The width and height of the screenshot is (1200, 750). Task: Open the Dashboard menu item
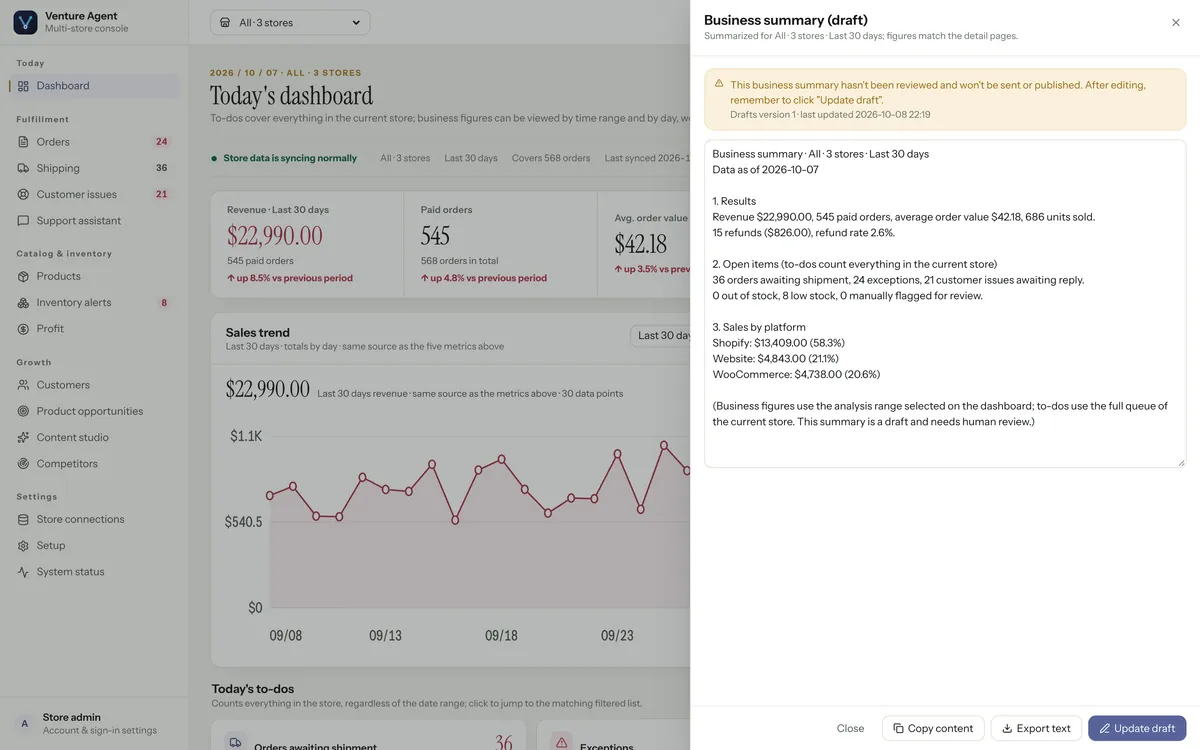[94, 86]
